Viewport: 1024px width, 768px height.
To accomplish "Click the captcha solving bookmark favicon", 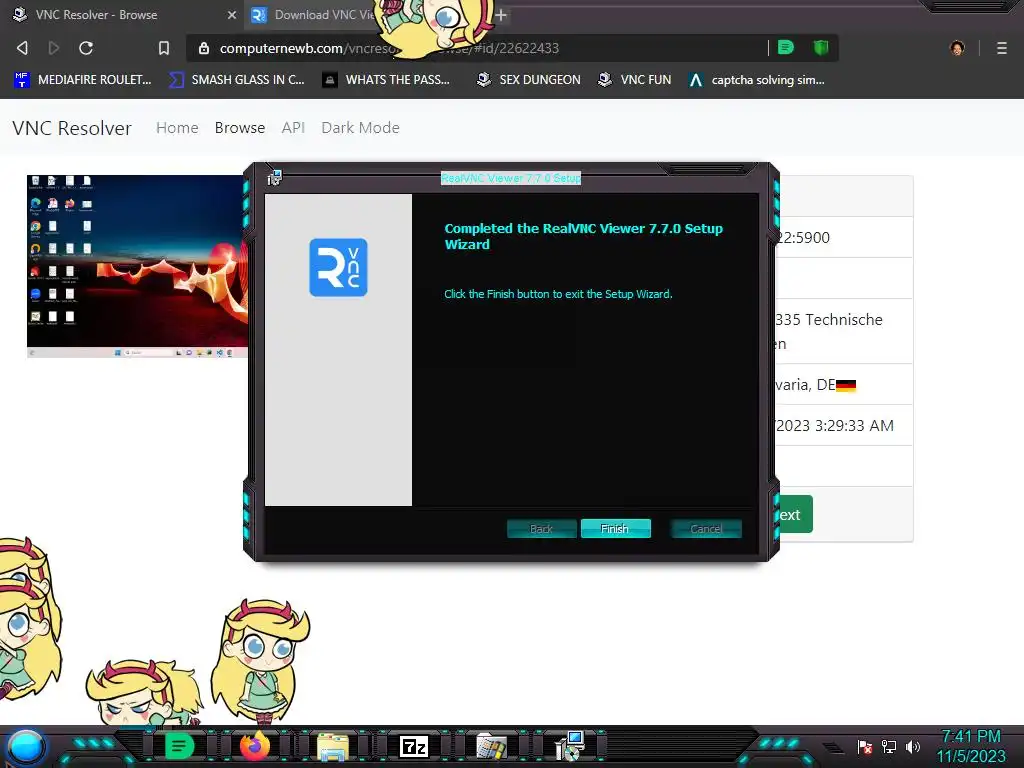I will (696, 80).
